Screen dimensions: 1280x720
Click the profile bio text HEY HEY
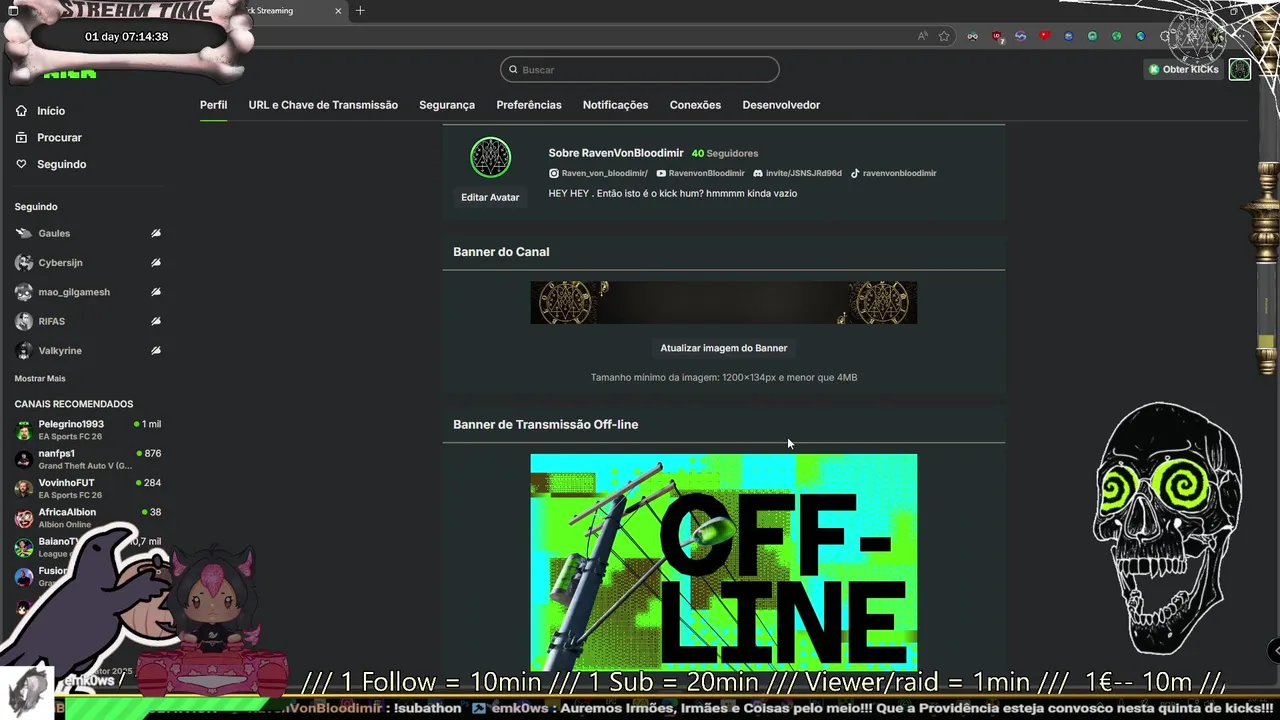pos(673,193)
